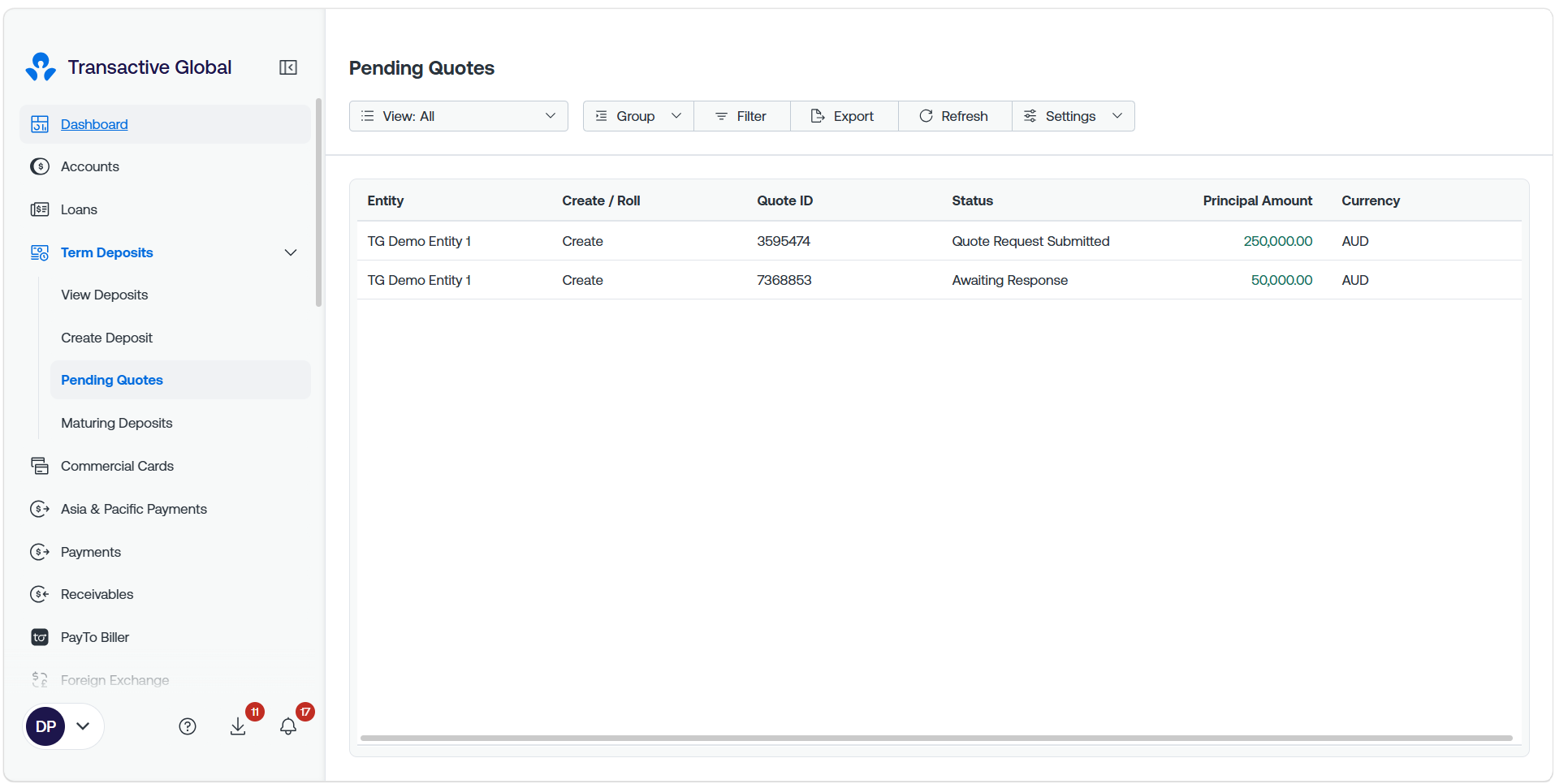Image resolution: width=1555 pixels, height=784 pixels.
Task: Open the Group dropdown
Action: coord(638,116)
